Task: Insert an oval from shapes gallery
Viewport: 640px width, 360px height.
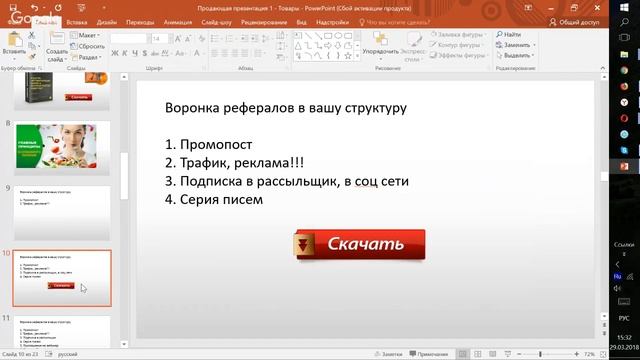Action: pos(338,36)
